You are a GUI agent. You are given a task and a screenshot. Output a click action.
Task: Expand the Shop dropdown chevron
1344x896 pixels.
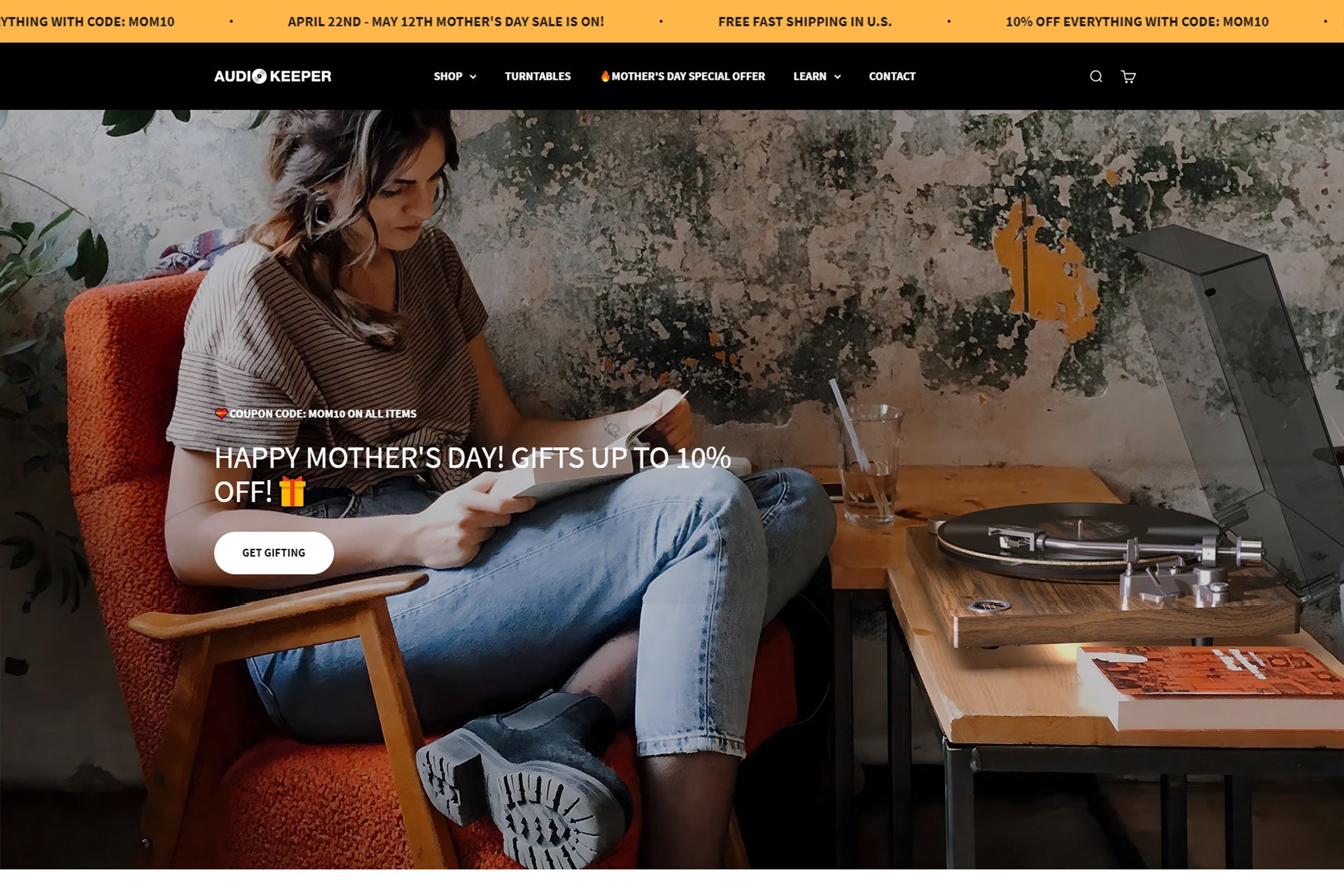tap(473, 77)
